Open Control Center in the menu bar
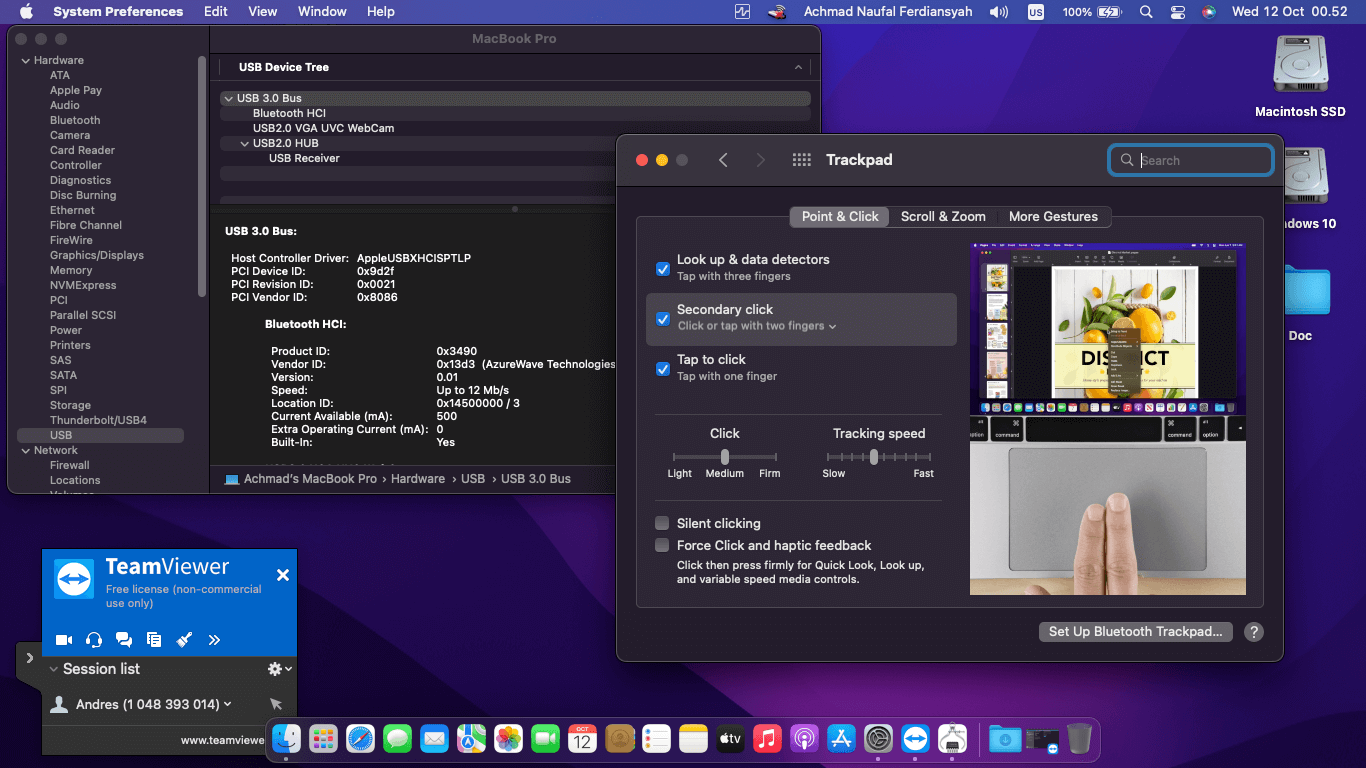The height and width of the screenshot is (768, 1366). [x=1178, y=12]
